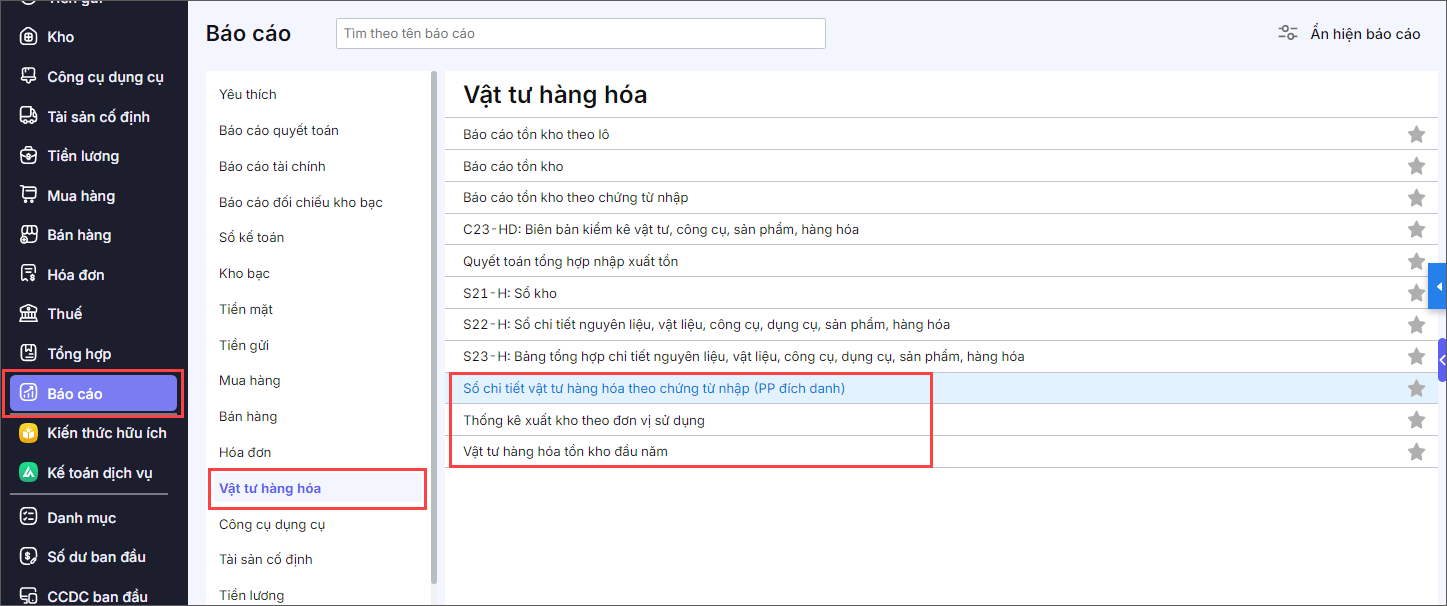This screenshot has height=606, width=1447.
Task: Favorite the S22-H Sổ chi tiết report
Action: pos(1416,325)
